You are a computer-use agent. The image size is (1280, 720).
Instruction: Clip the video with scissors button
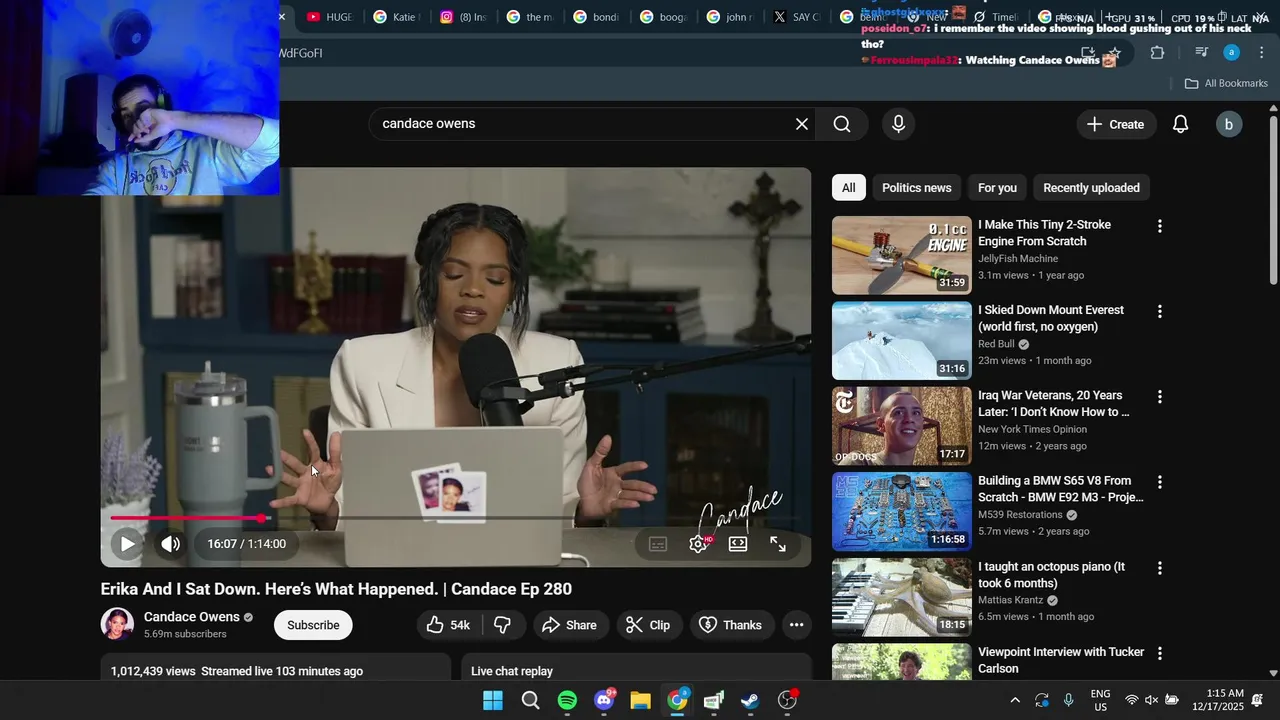tap(648, 625)
